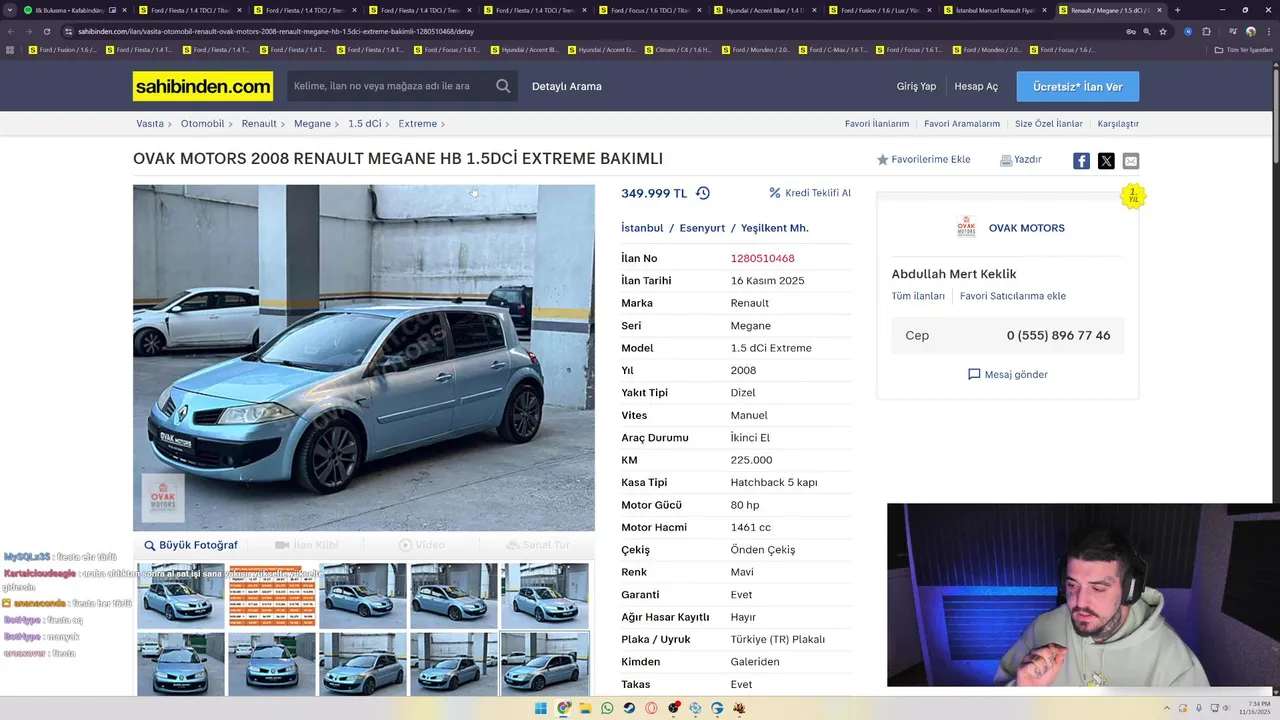Bookmark page with the star icon
1280x720 pixels.
click(x=1163, y=31)
